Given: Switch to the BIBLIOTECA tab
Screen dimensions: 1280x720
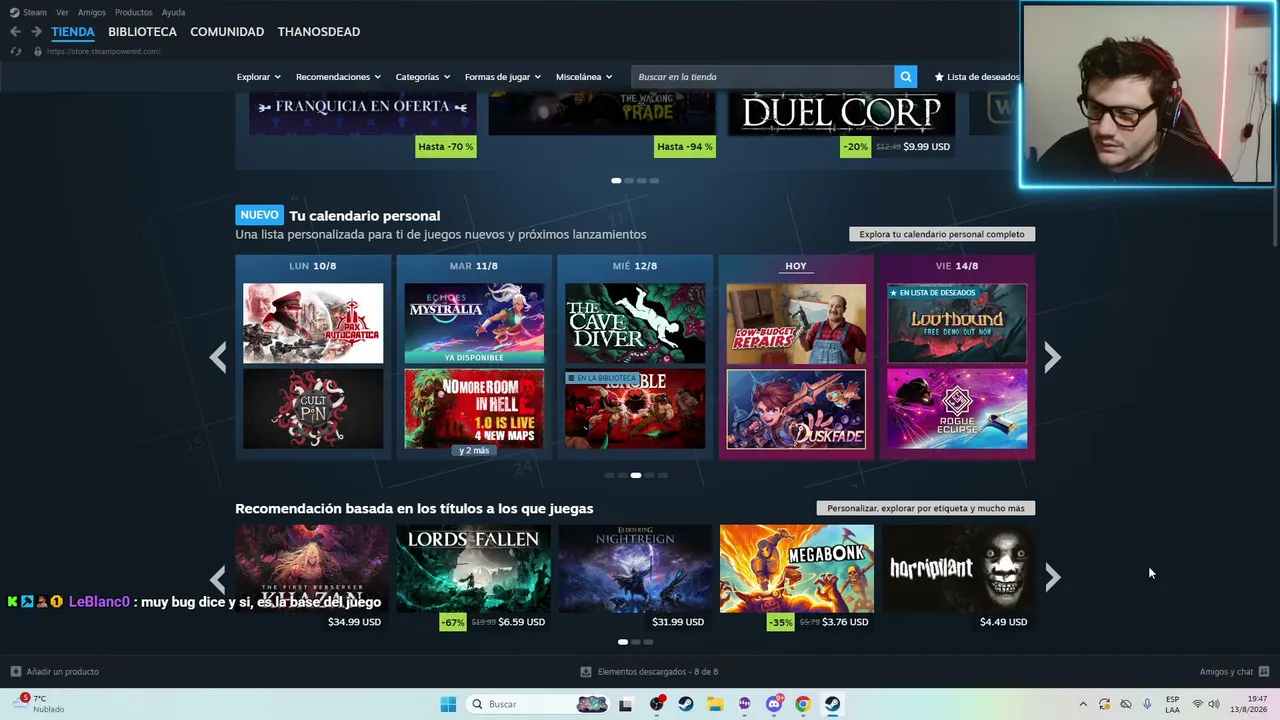Looking at the screenshot, I should 142,32.
